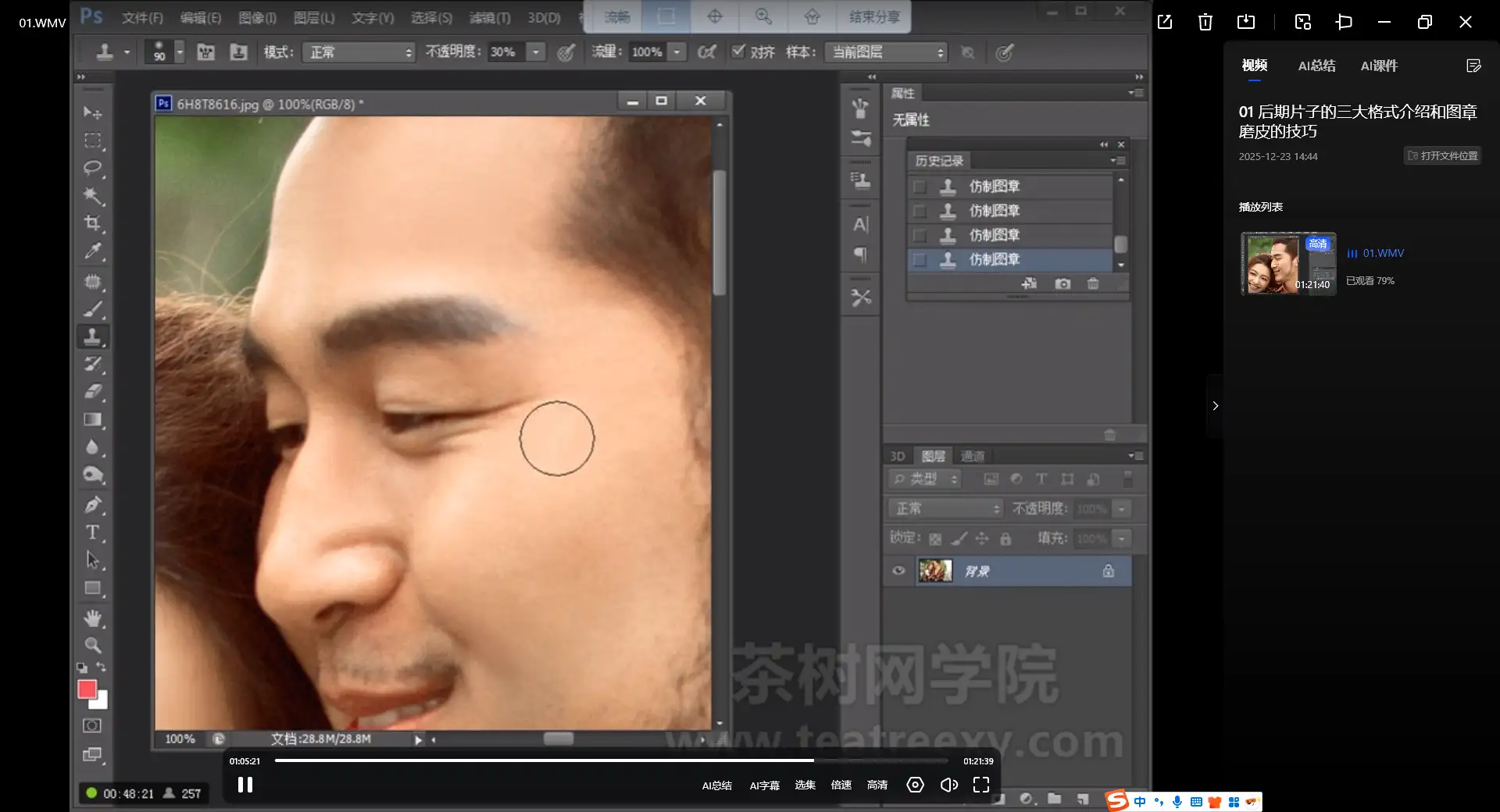Create new snapshot in History panel
This screenshot has width=1500, height=812.
pyautogui.click(x=1062, y=283)
